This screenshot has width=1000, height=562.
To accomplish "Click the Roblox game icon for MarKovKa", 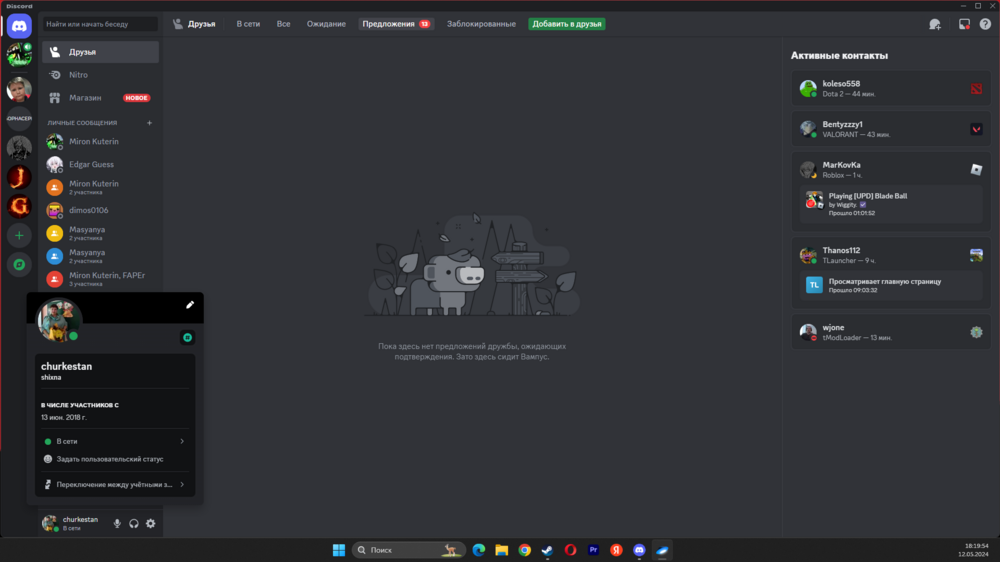I will 976,170.
